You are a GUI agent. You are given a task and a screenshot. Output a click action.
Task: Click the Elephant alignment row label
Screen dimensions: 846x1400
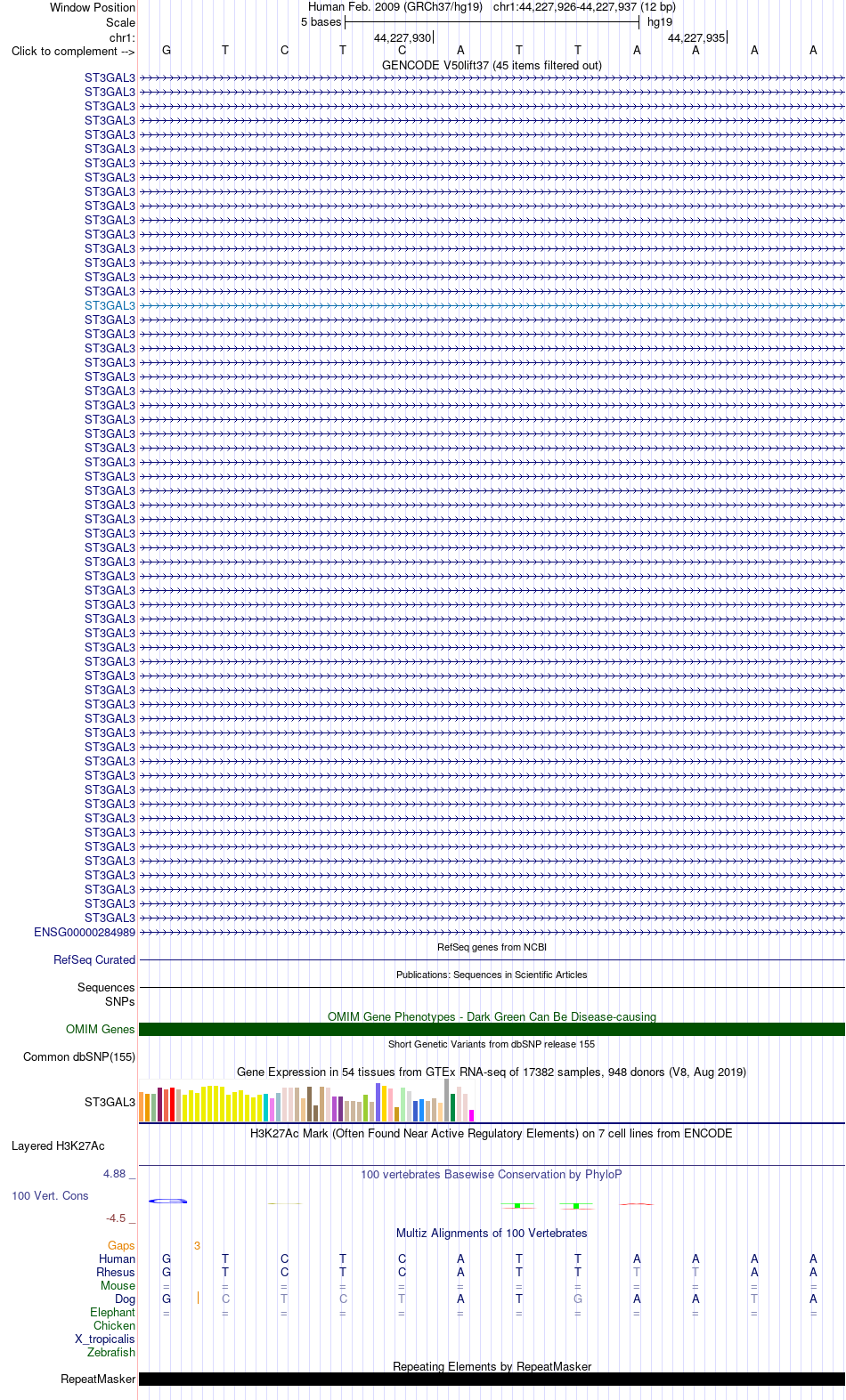tap(112, 1312)
